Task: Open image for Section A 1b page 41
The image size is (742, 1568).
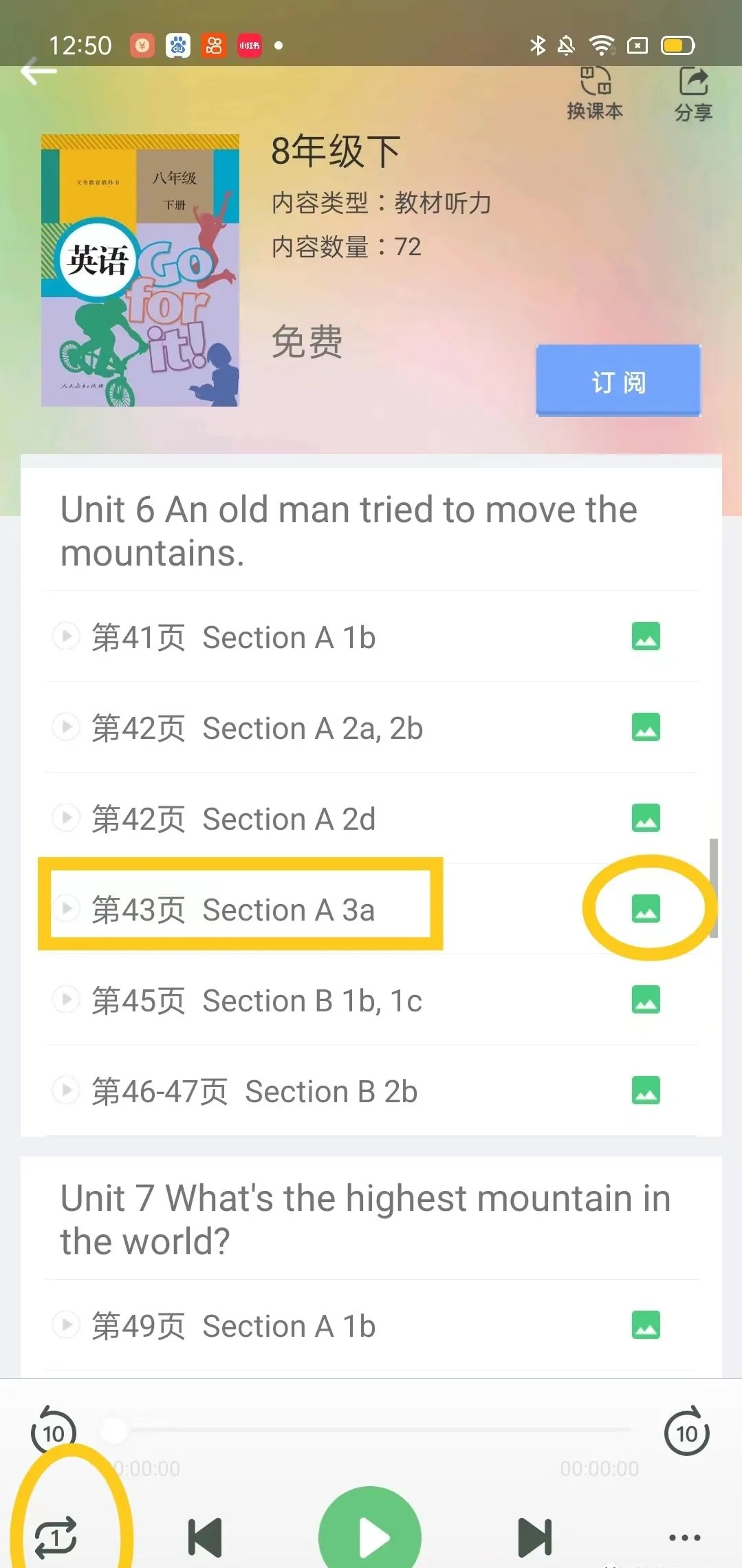Action: point(646,636)
